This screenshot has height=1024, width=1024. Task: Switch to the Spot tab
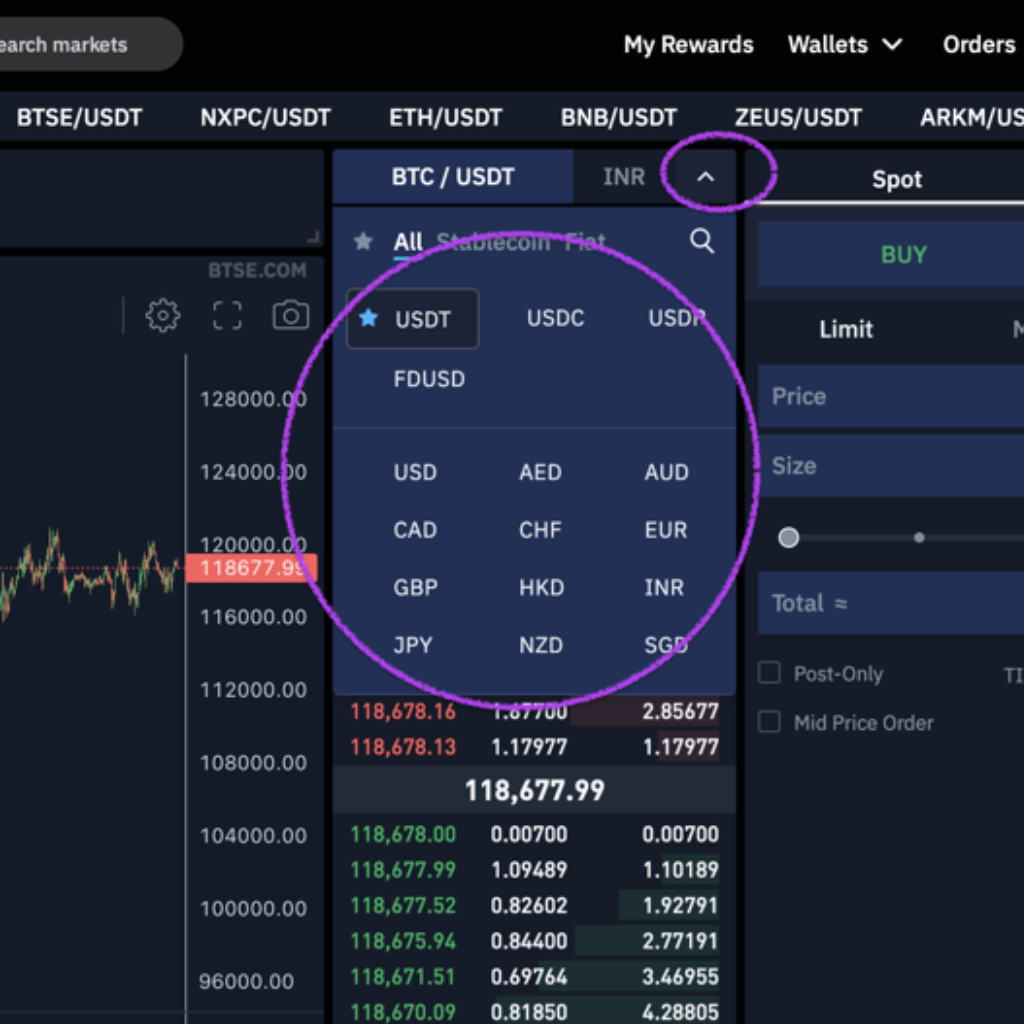tap(896, 180)
